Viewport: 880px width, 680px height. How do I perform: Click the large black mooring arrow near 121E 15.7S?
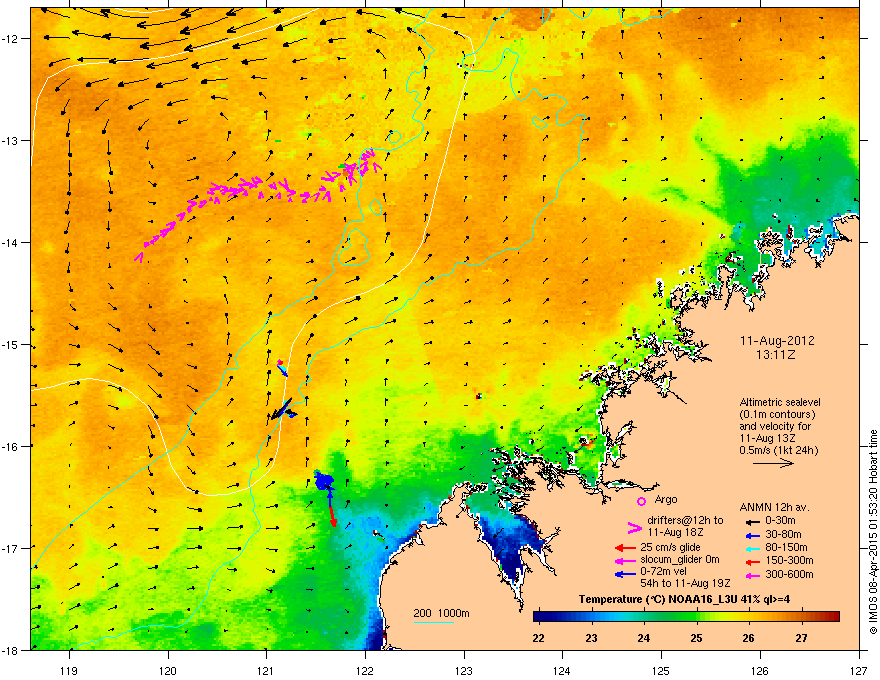click(281, 409)
